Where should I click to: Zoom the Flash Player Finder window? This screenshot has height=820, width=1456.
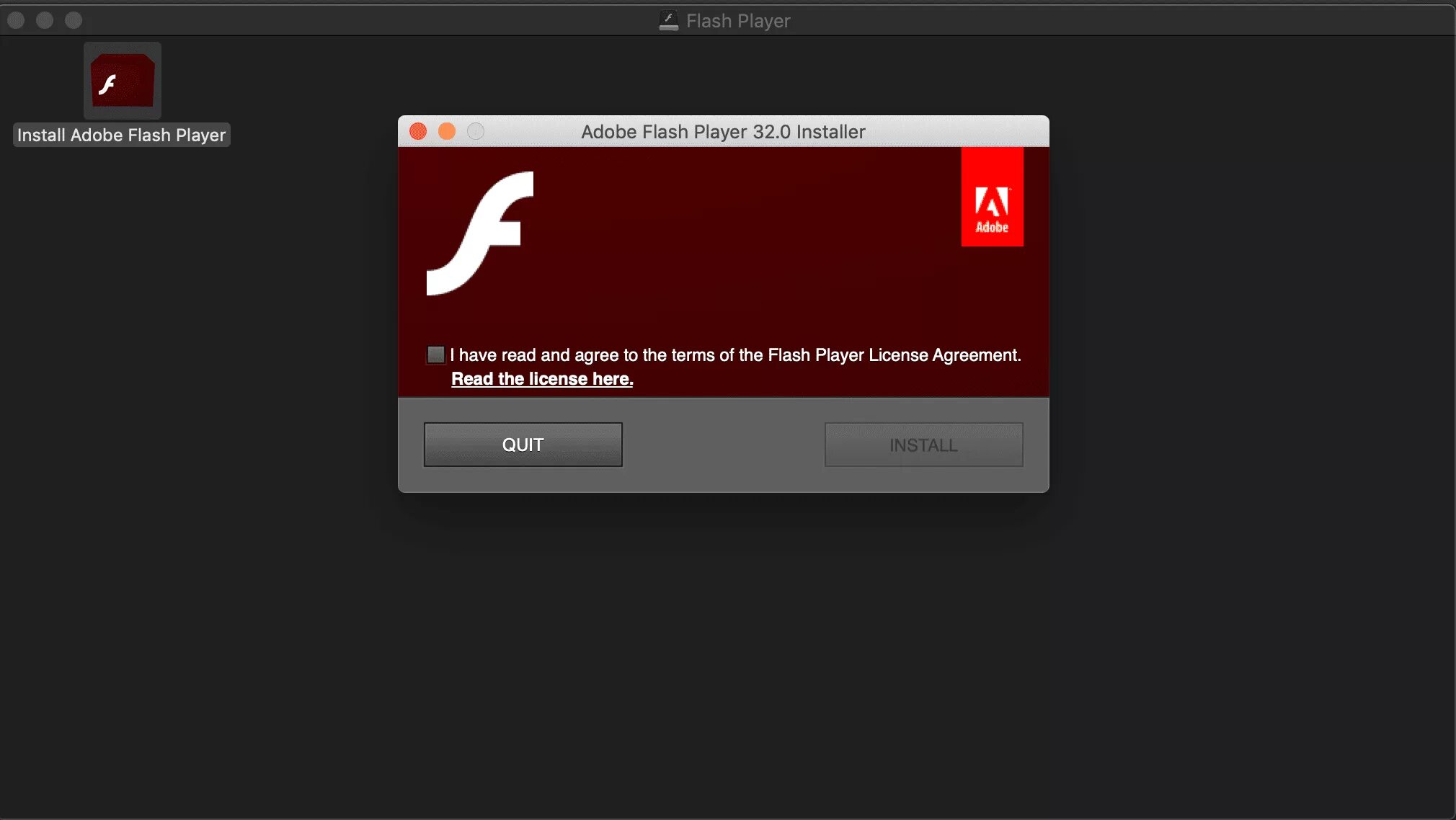(74, 20)
